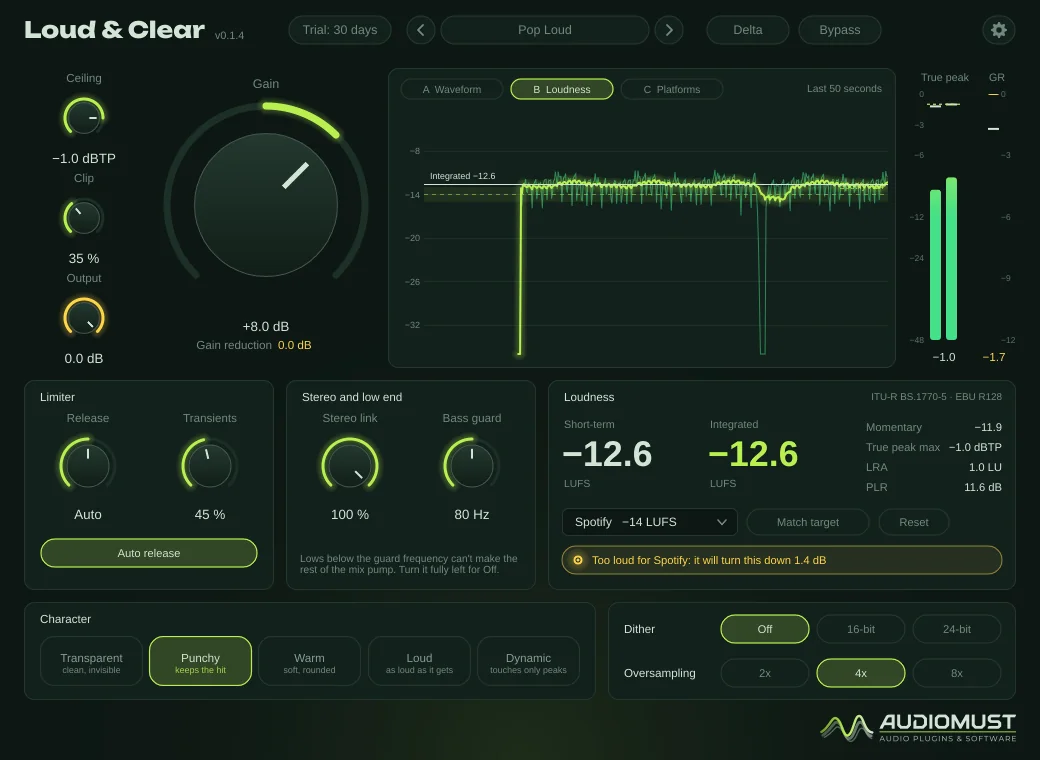1040x760 pixels.
Task: Select the Dynamic character mode
Action: pyautogui.click(x=528, y=661)
